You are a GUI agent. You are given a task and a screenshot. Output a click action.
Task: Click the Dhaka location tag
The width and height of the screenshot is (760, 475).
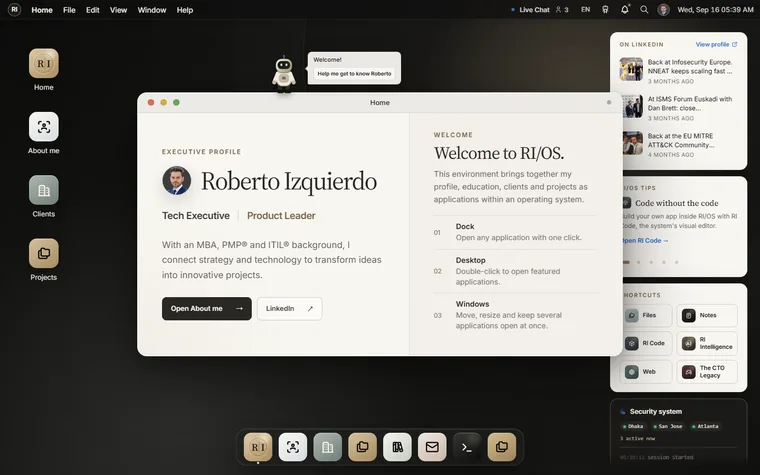tap(633, 427)
